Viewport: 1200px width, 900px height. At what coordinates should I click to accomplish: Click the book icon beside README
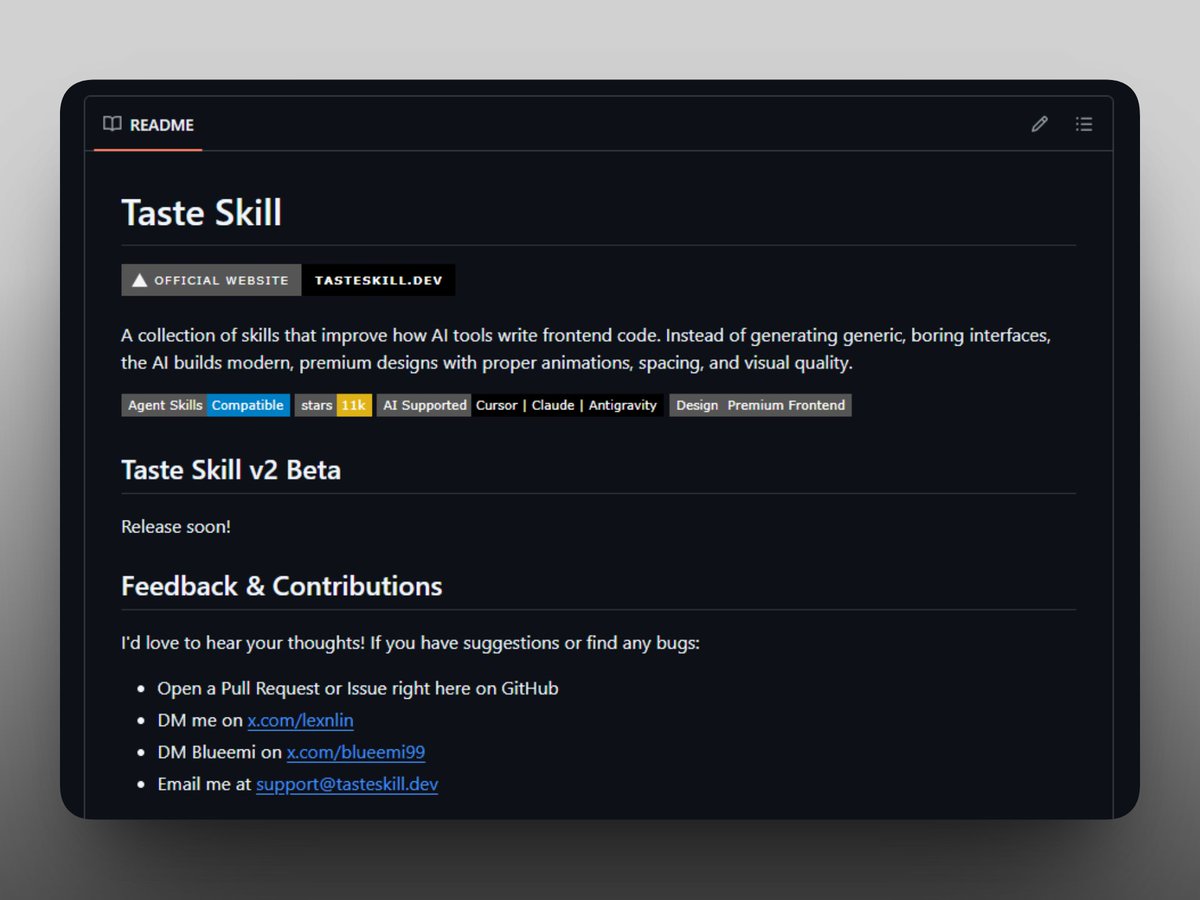[112, 124]
